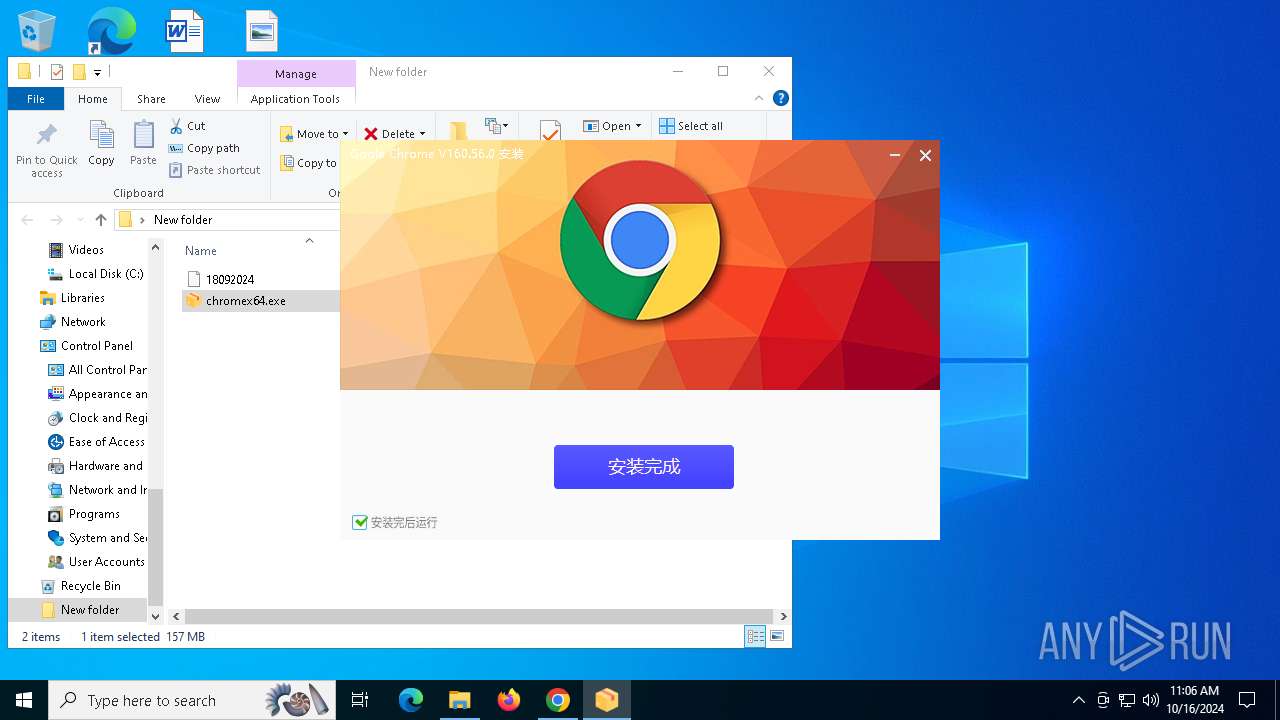Select Libraries in the navigation pane
This screenshot has height=720, width=1280.
tap(82, 298)
